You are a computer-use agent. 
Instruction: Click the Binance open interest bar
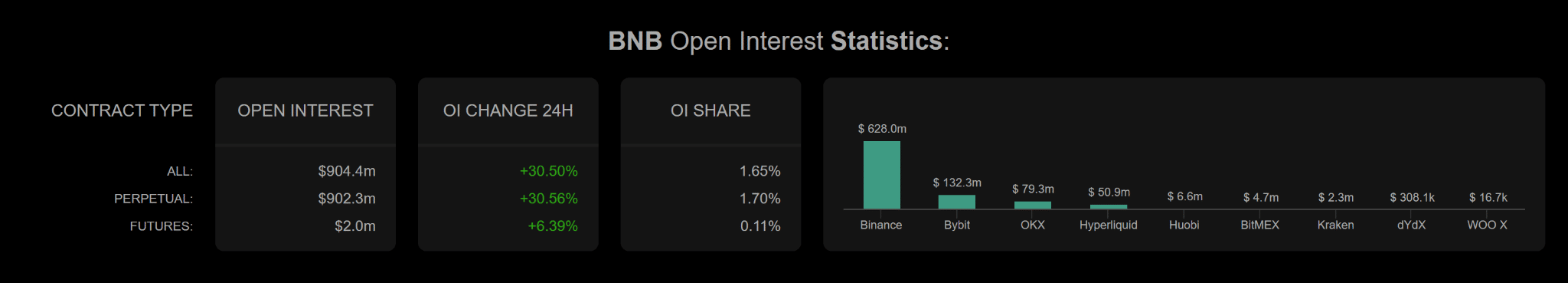pos(881,175)
